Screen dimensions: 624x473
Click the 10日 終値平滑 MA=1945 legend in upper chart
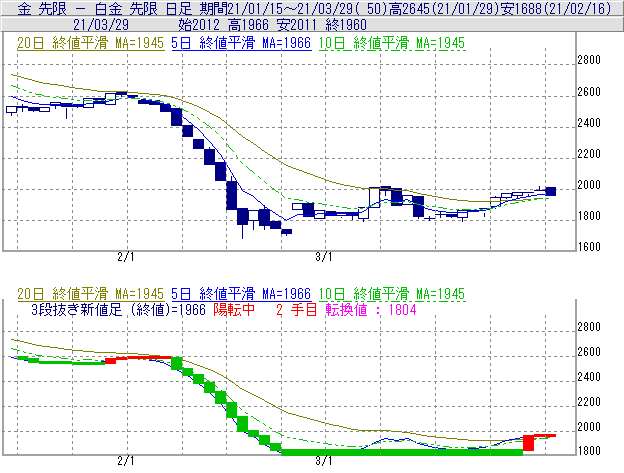pyautogui.click(x=392, y=43)
